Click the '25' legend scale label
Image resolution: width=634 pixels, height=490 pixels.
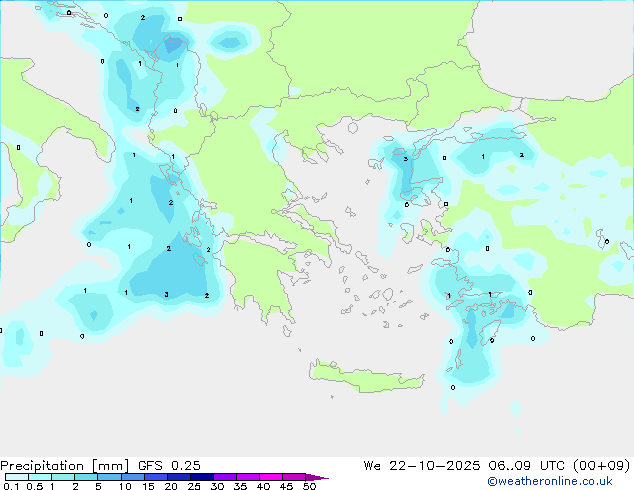[x=194, y=486]
